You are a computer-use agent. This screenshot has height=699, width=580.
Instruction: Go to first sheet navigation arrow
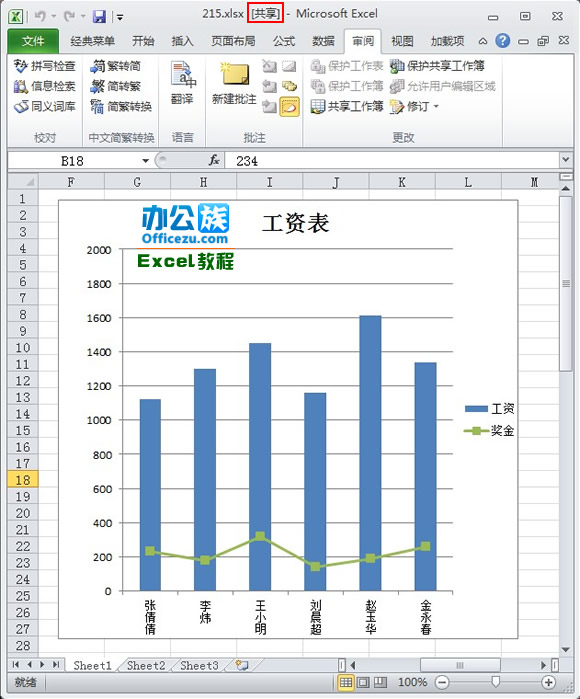(x=16, y=665)
